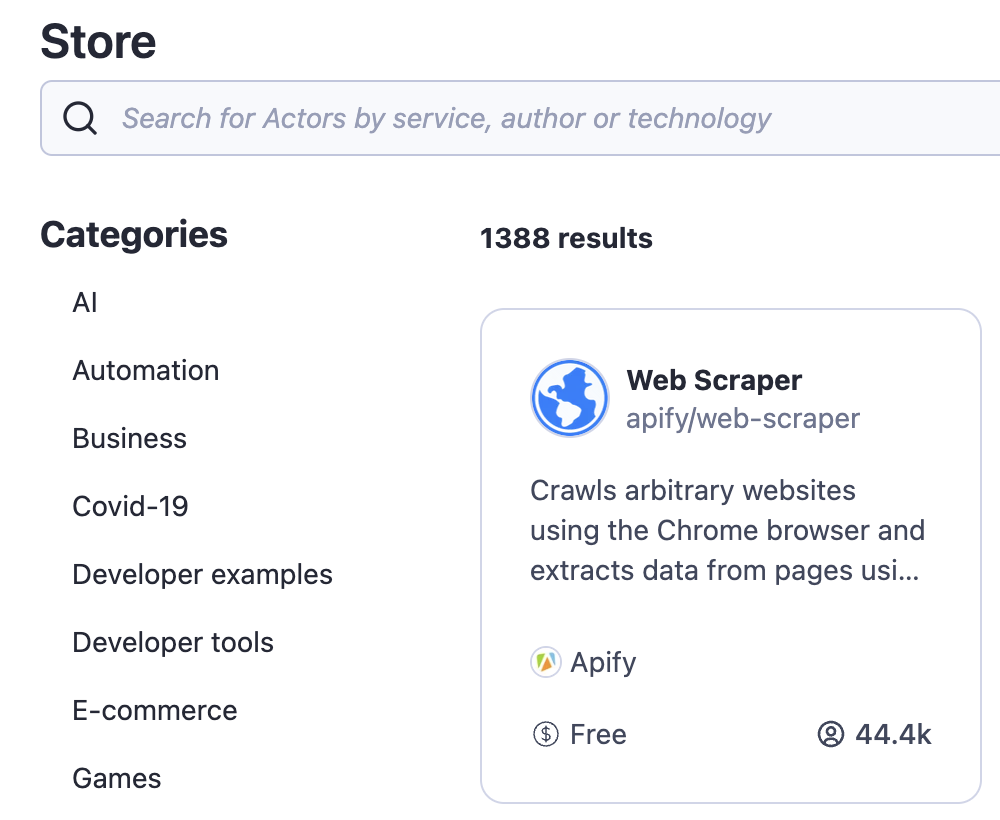Open the Games category
The image size is (1000, 820).
tap(116, 778)
